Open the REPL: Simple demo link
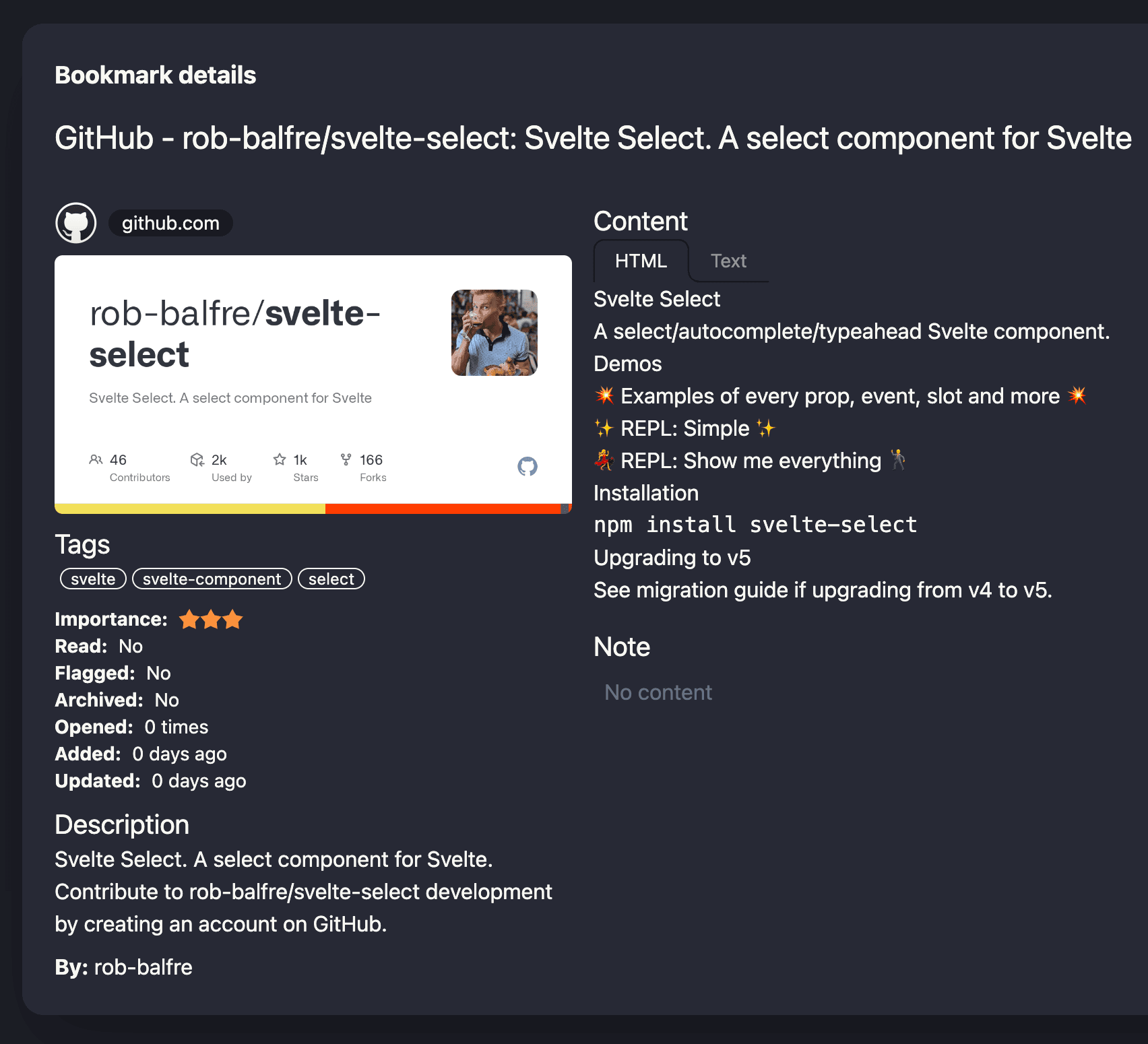The width and height of the screenshot is (1148, 1044). 684,428
